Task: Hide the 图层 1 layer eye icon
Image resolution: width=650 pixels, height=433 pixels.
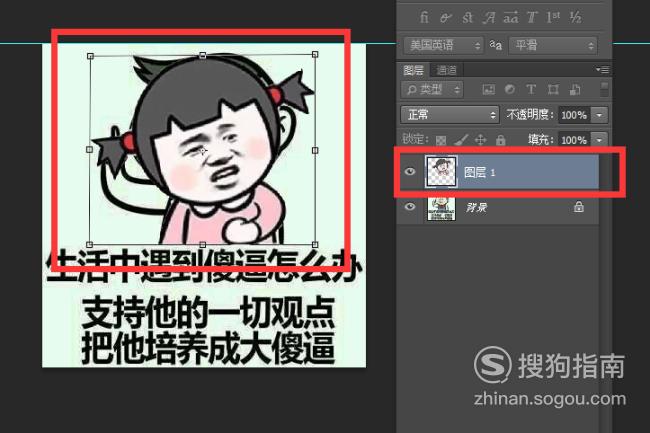Action: point(410,171)
